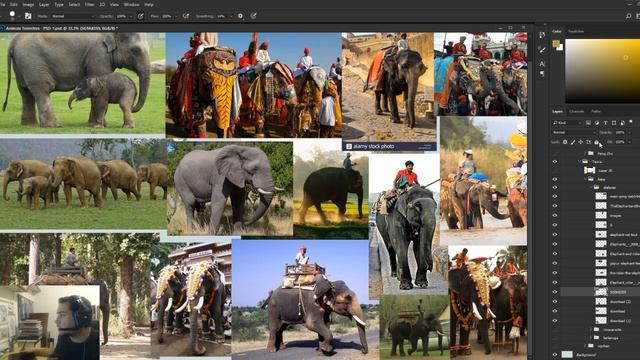Image resolution: width=640 pixels, height=360 pixels.
Task: Select Layer 35 thumbnail
Action: [x=589, y=170]
